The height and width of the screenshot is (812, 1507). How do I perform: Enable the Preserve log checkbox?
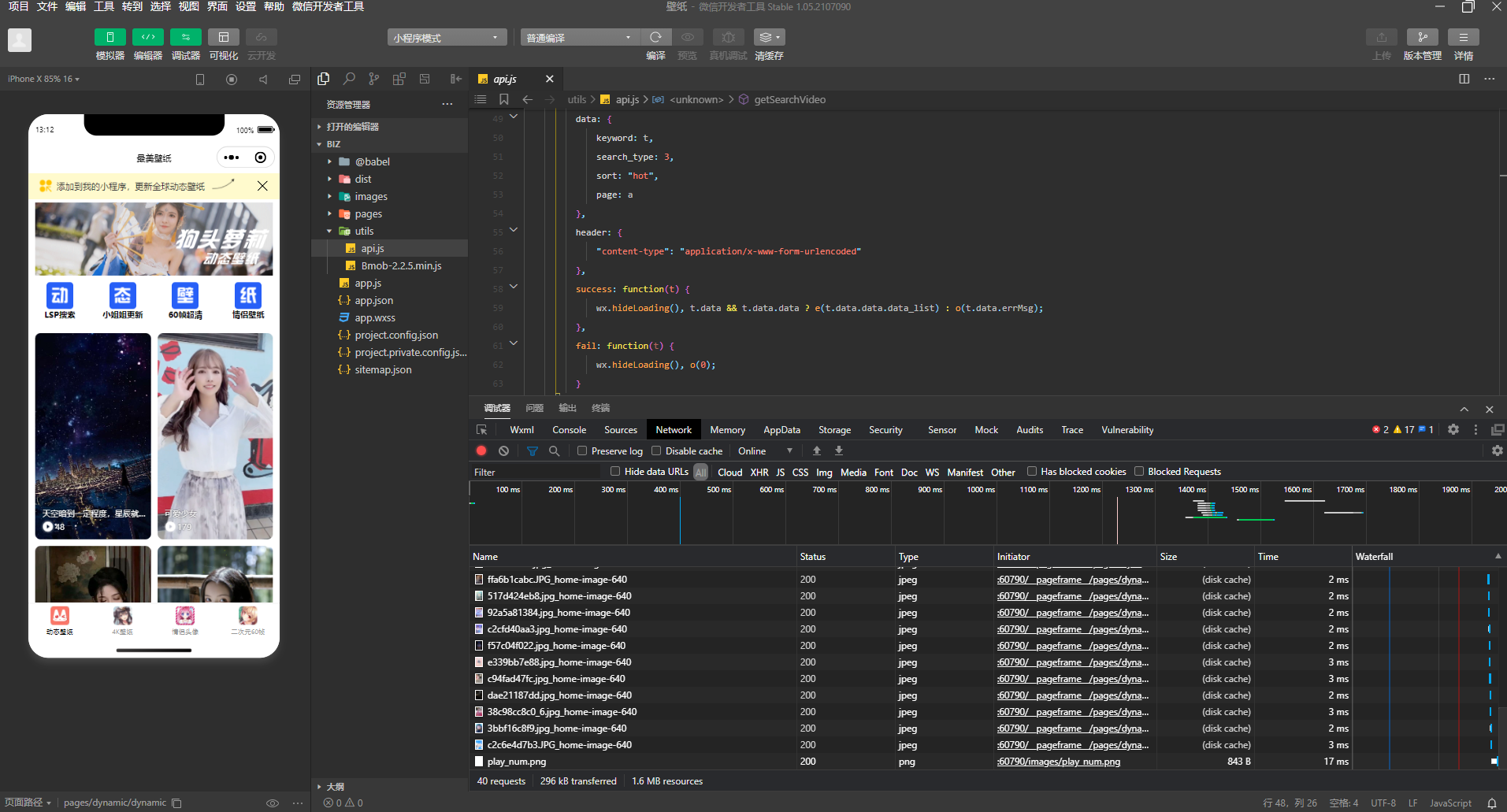click(582, 451)
